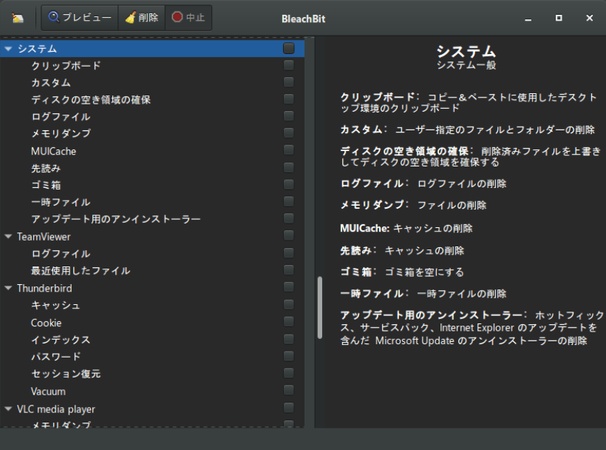Maximize the BleachBit window

tap(558, 18)
